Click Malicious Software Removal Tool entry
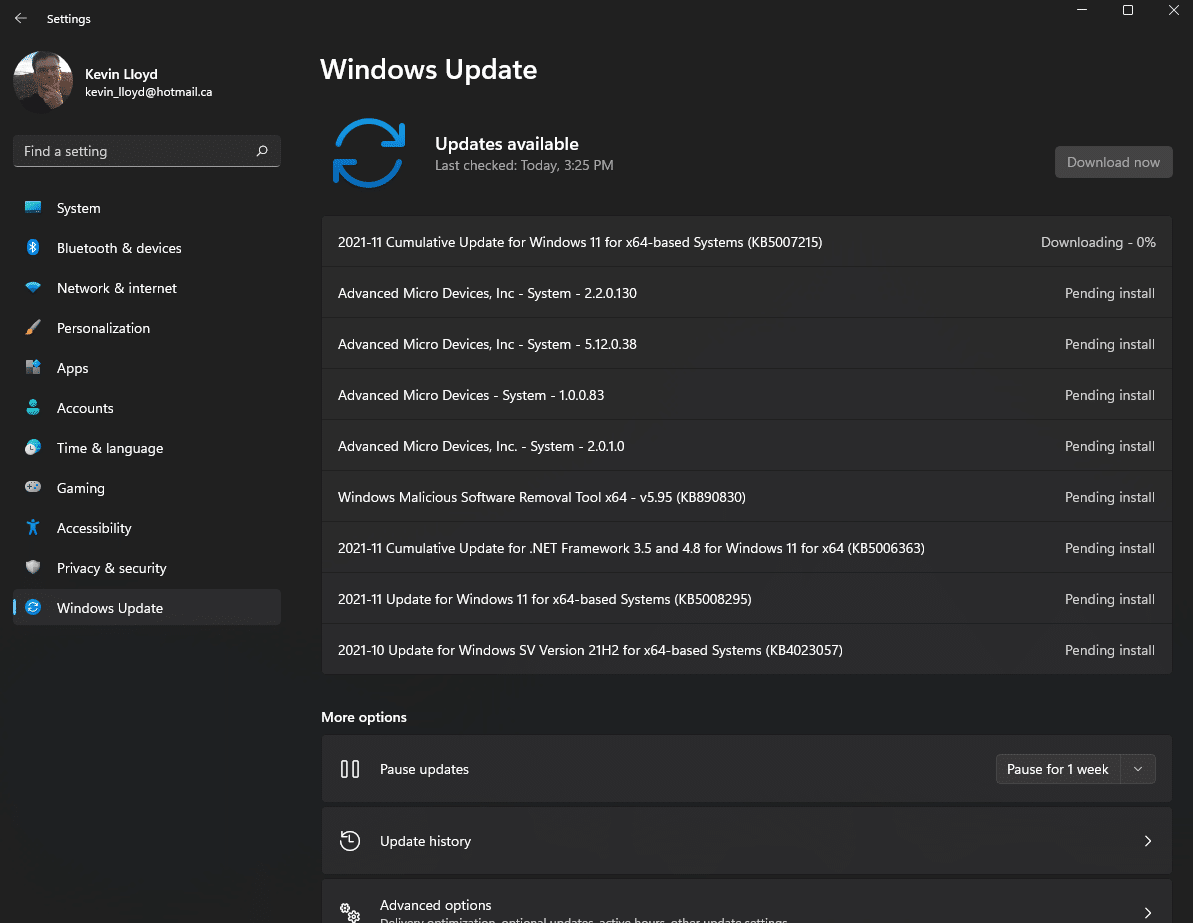This screenshot has width=1193, height=923. (x=746, y=497)
